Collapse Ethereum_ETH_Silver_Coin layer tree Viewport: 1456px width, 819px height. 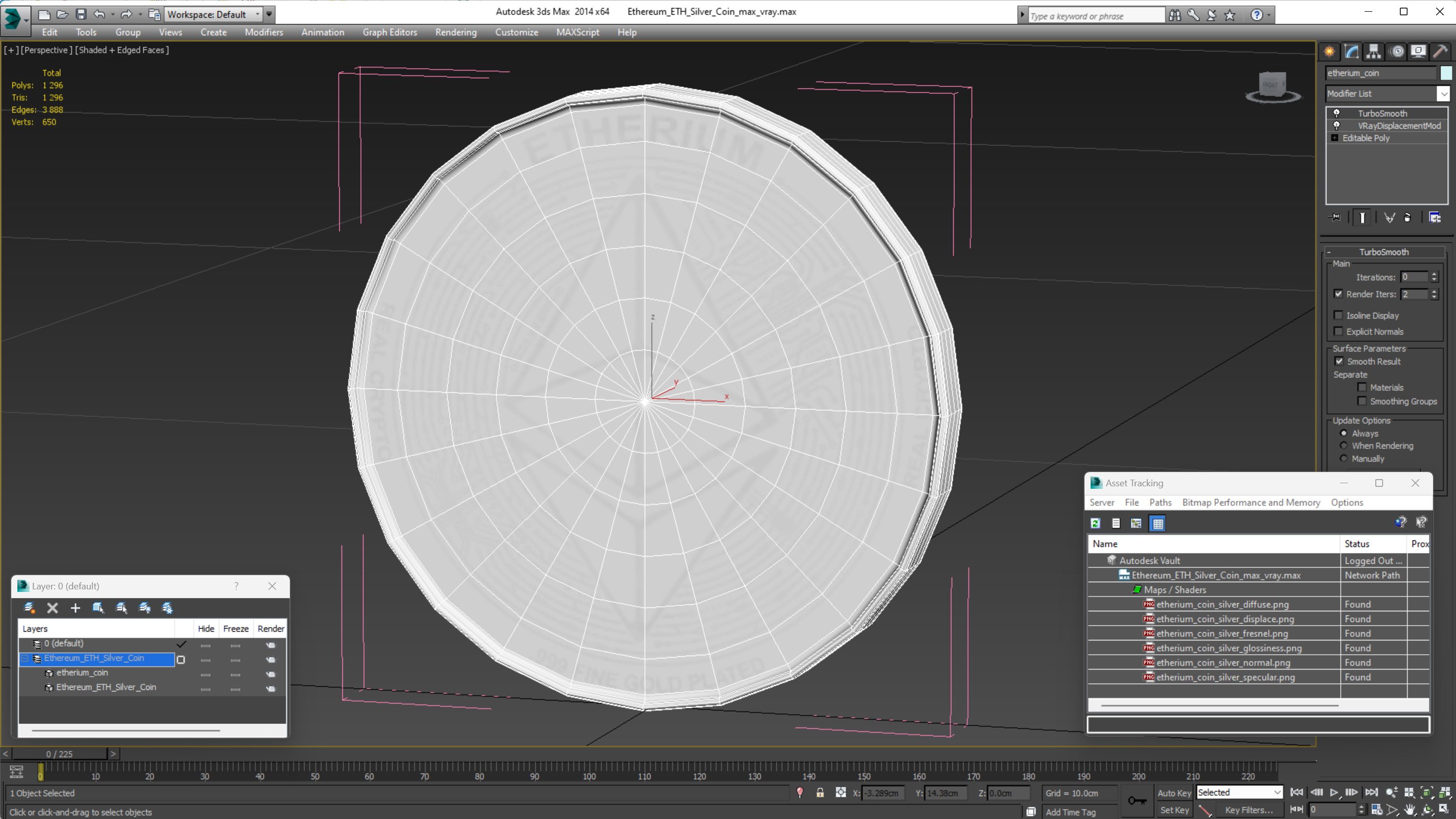25,658
